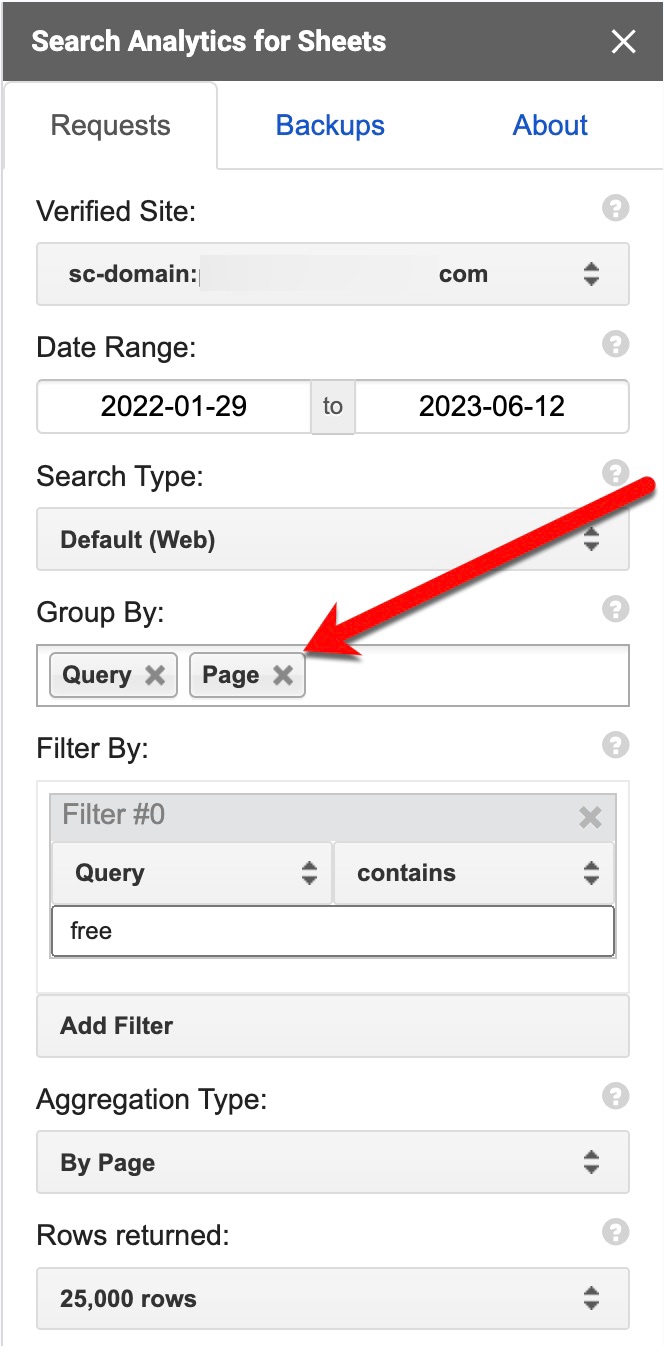Click the start date field 2022-01-29
The image size is (664, 1346).
coord(174,406)
